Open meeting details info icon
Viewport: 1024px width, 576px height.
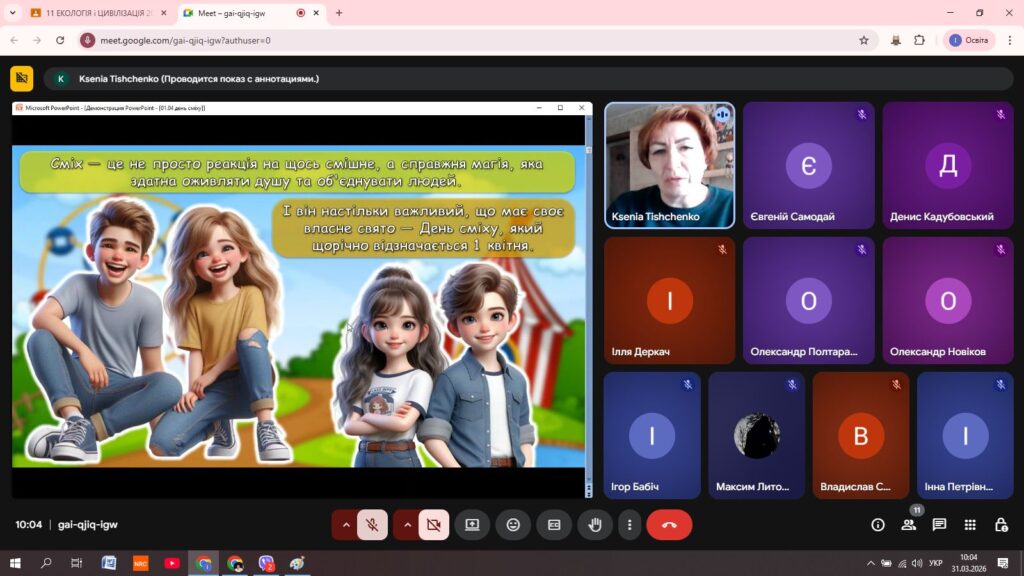pyautogui.click(x=878, y=524)
